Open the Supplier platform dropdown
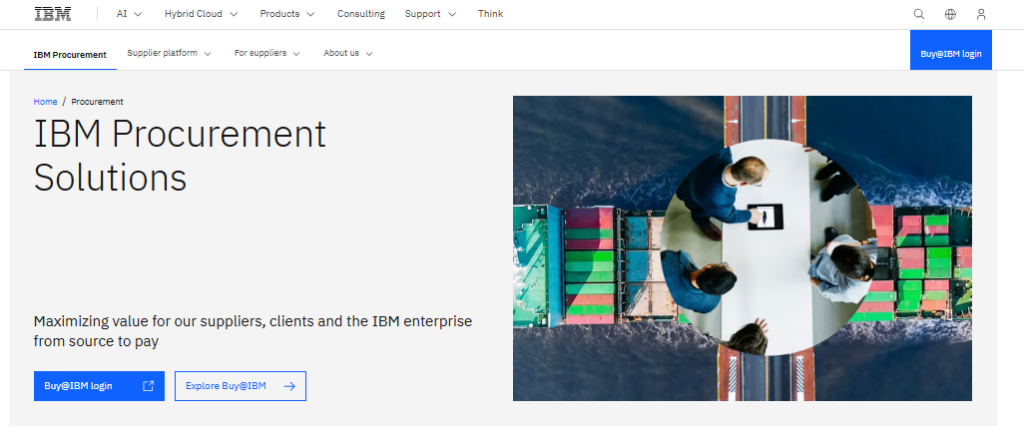The image size is (1024, 438). pos(169,54)
